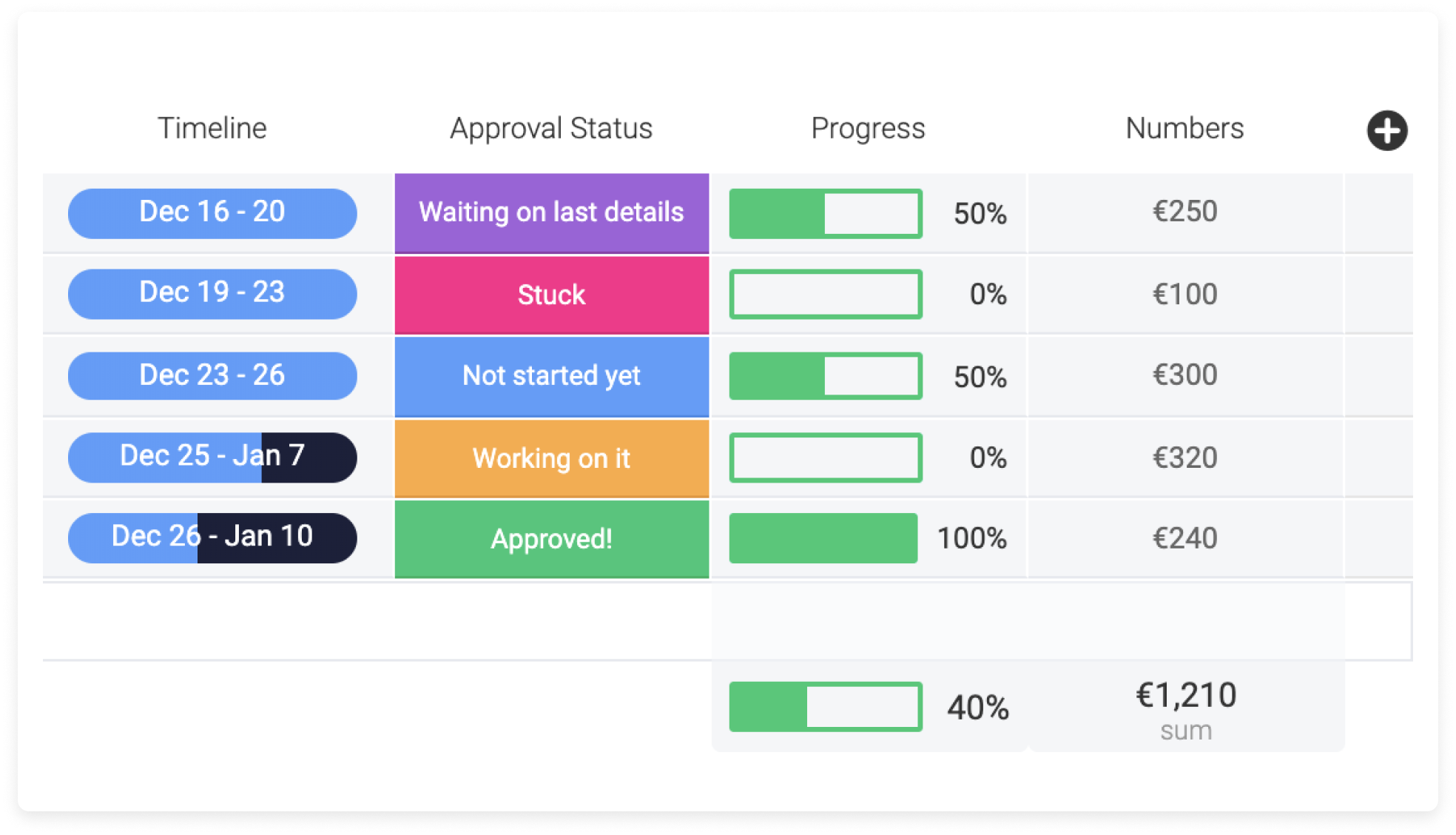Screen dimensions: 1456x835
Task: Click the €1,210 sum summary
Action: pyautogui.click(x=1187, y=708)
